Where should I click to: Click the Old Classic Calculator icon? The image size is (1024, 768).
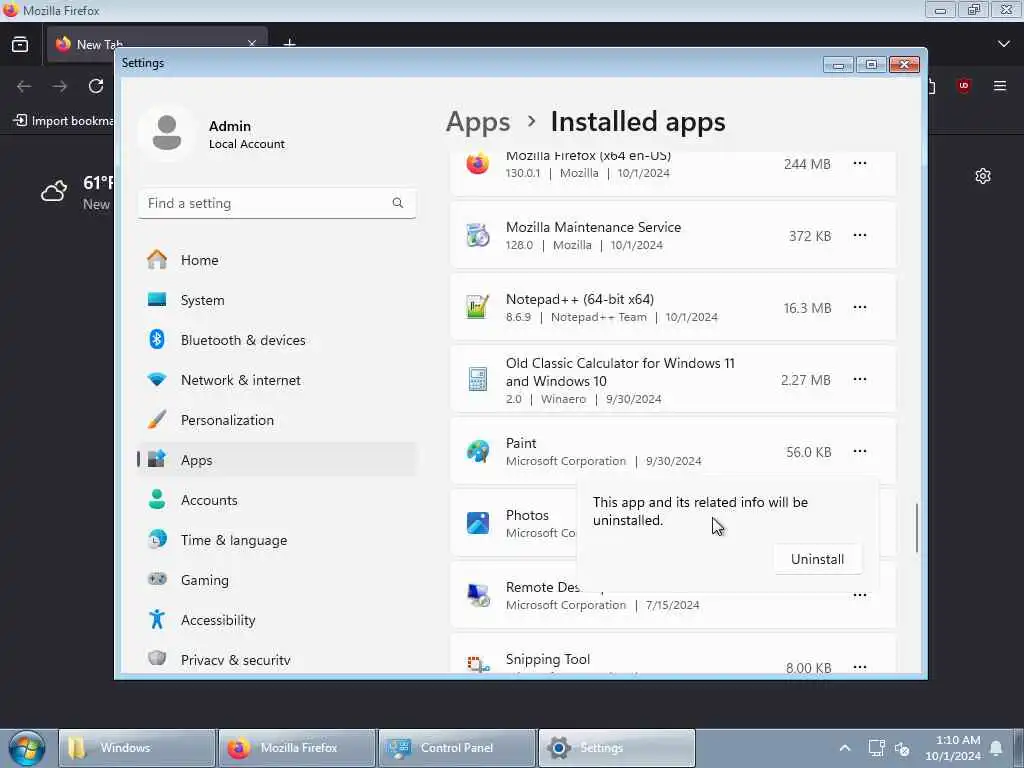(477, 379)
